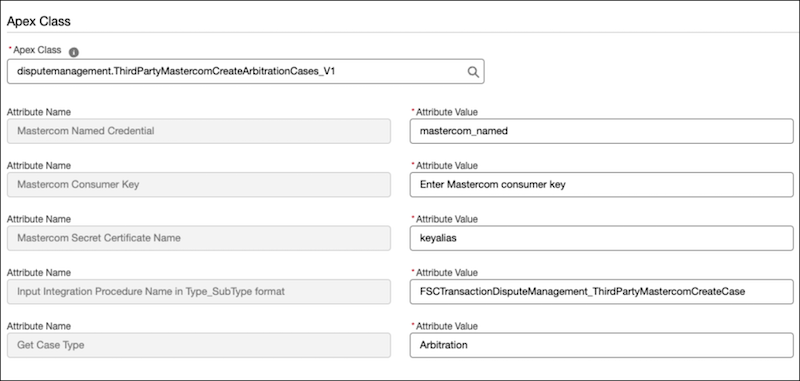Click Attribute Name label above Get Case Type
Image resolution: width=800 pixels, height=381 pixels.
39,326
